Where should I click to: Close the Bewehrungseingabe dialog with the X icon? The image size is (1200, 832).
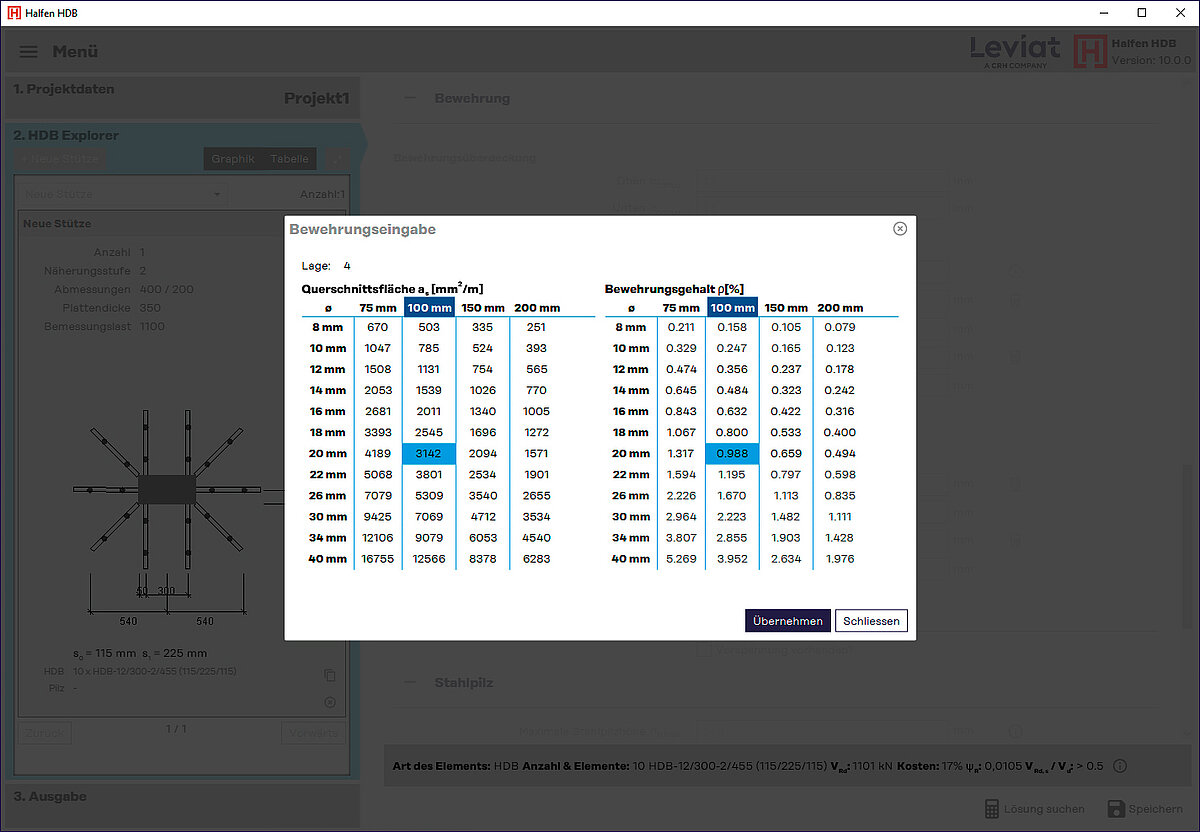[x=899, y=229]
